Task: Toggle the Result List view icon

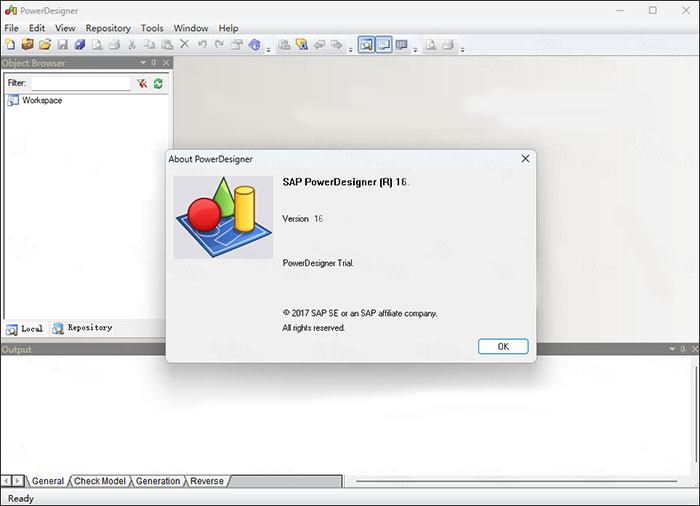Action: (401, 45)
